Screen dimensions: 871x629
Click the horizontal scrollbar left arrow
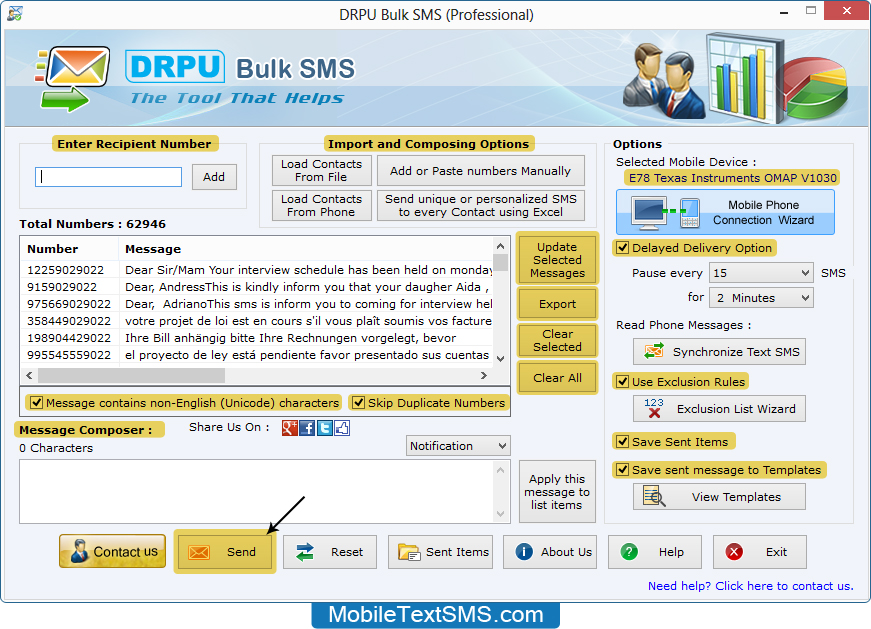[29, 376]
